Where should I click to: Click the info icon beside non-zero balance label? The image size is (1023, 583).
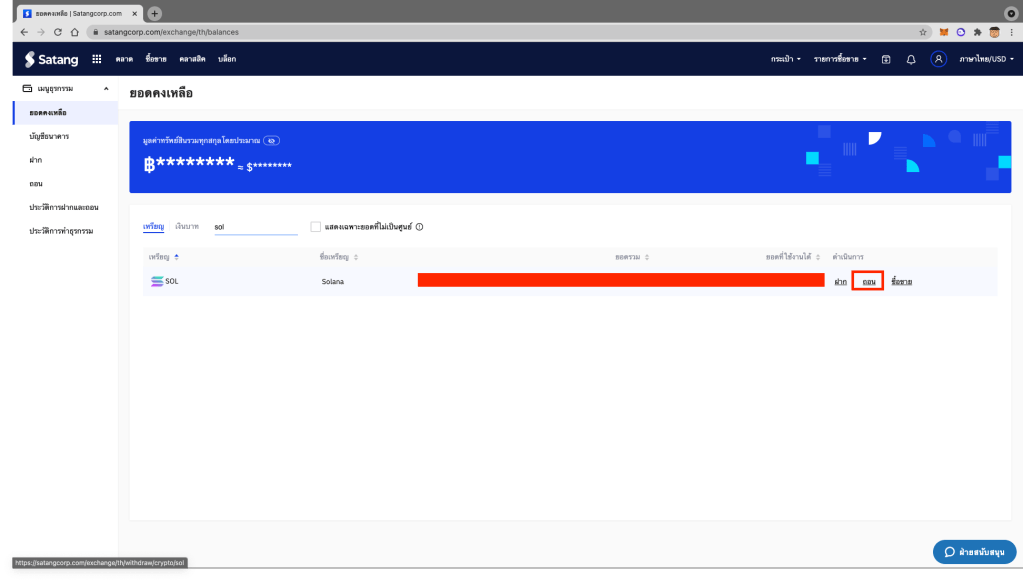[419, 227]
